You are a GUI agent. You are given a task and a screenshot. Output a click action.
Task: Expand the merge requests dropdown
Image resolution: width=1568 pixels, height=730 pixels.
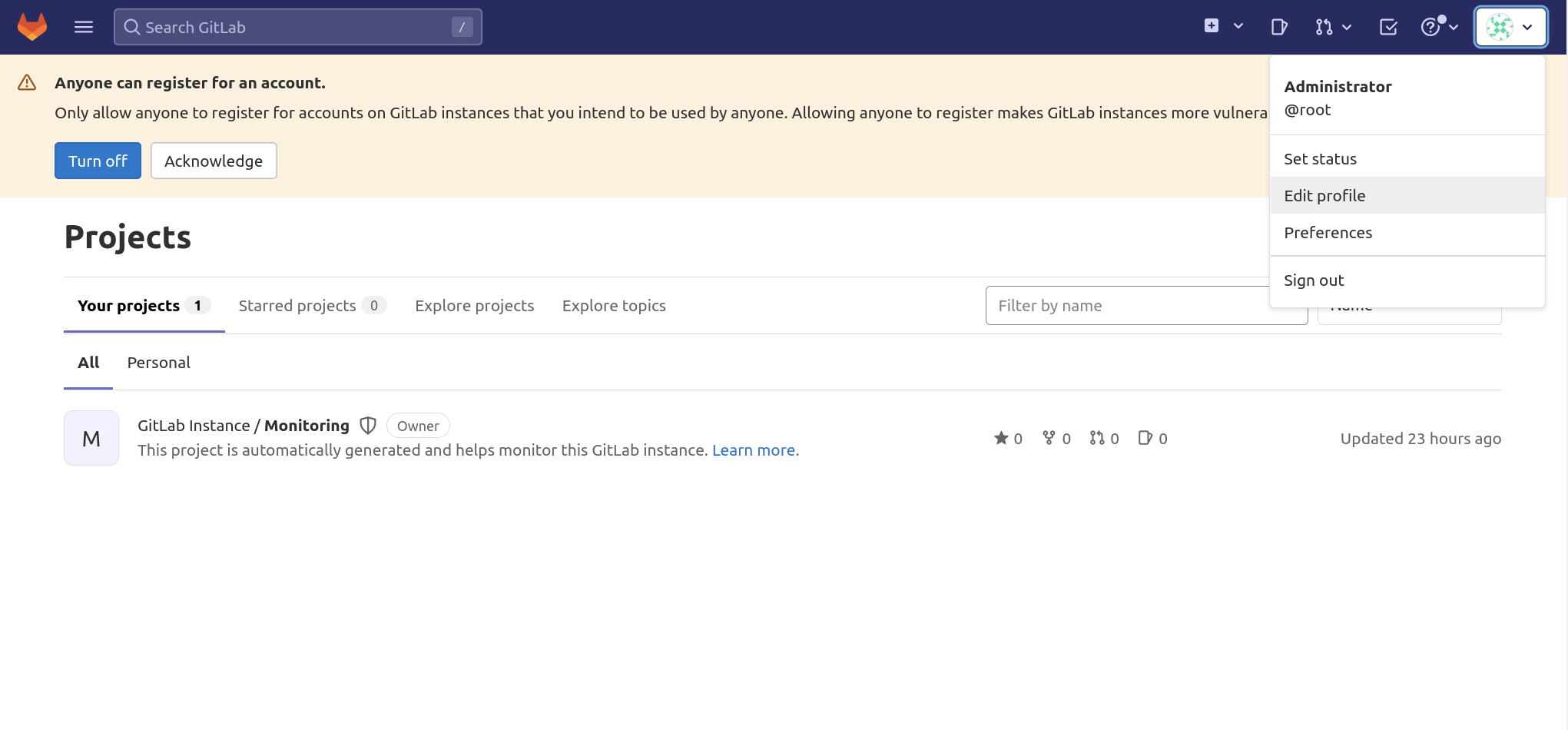(x=1333, y=27)
